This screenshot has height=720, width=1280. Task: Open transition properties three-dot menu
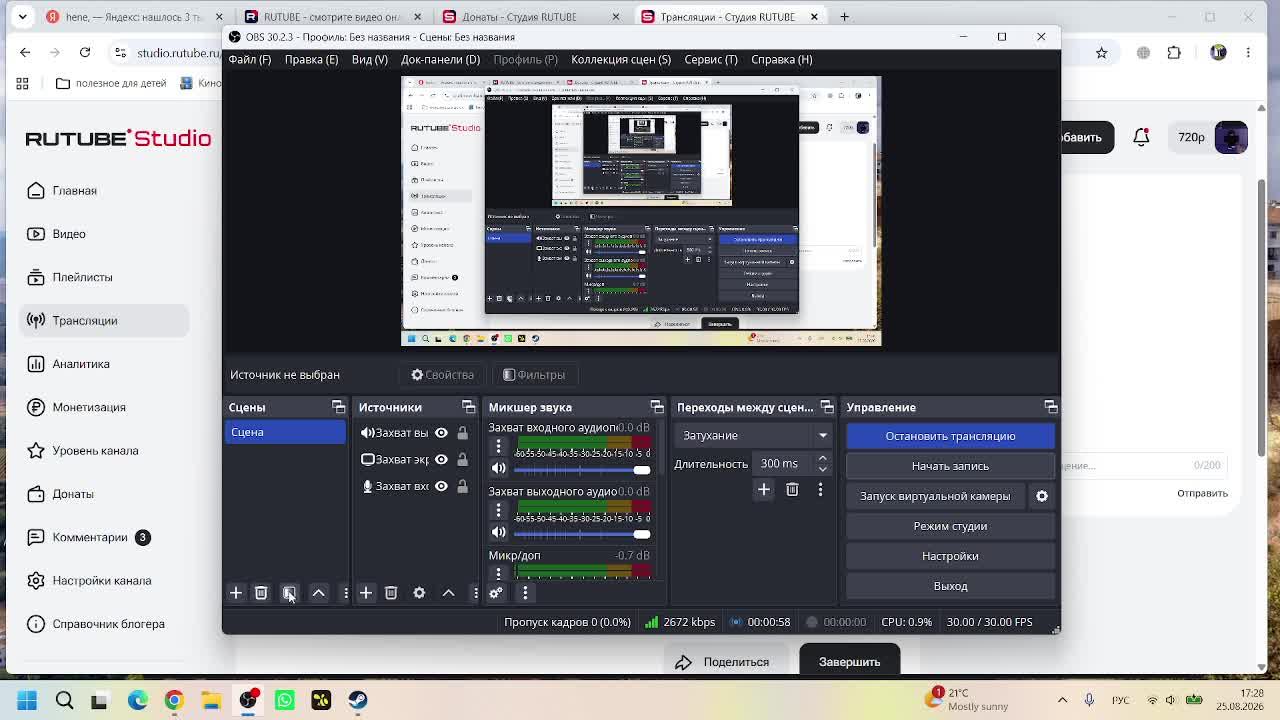pos(820,489)
